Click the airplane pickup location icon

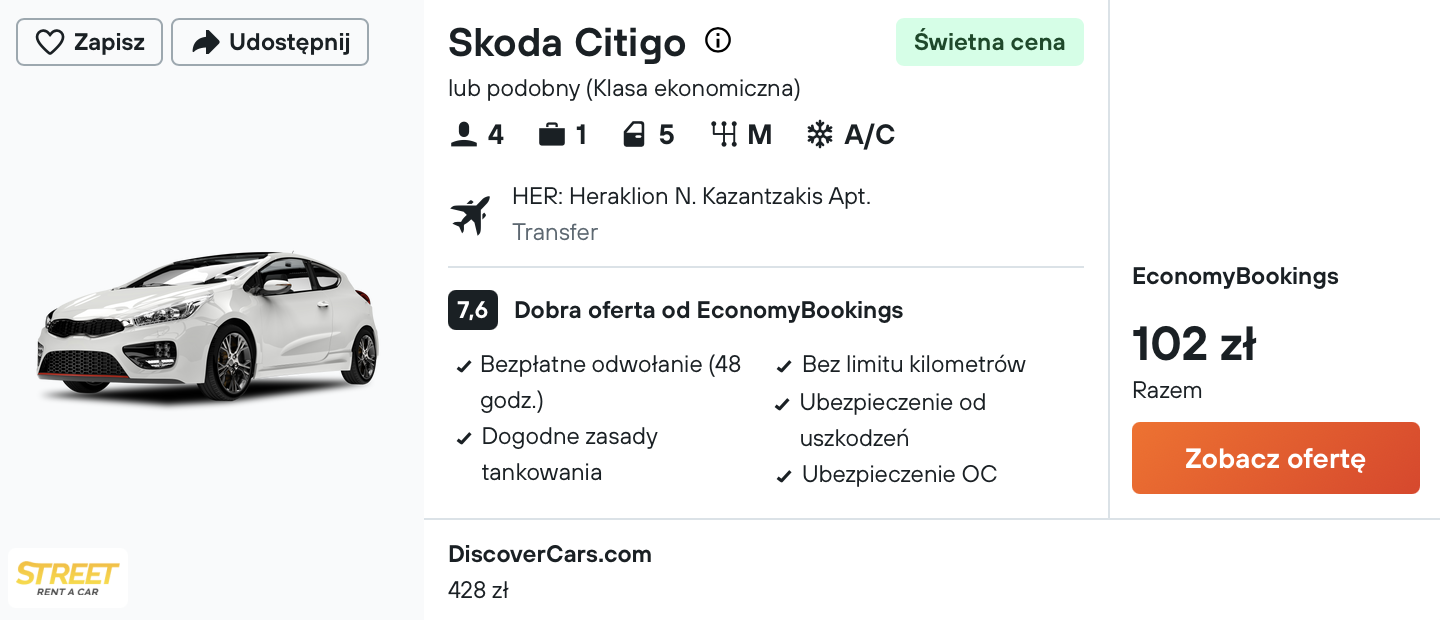[x=471, y=215]
